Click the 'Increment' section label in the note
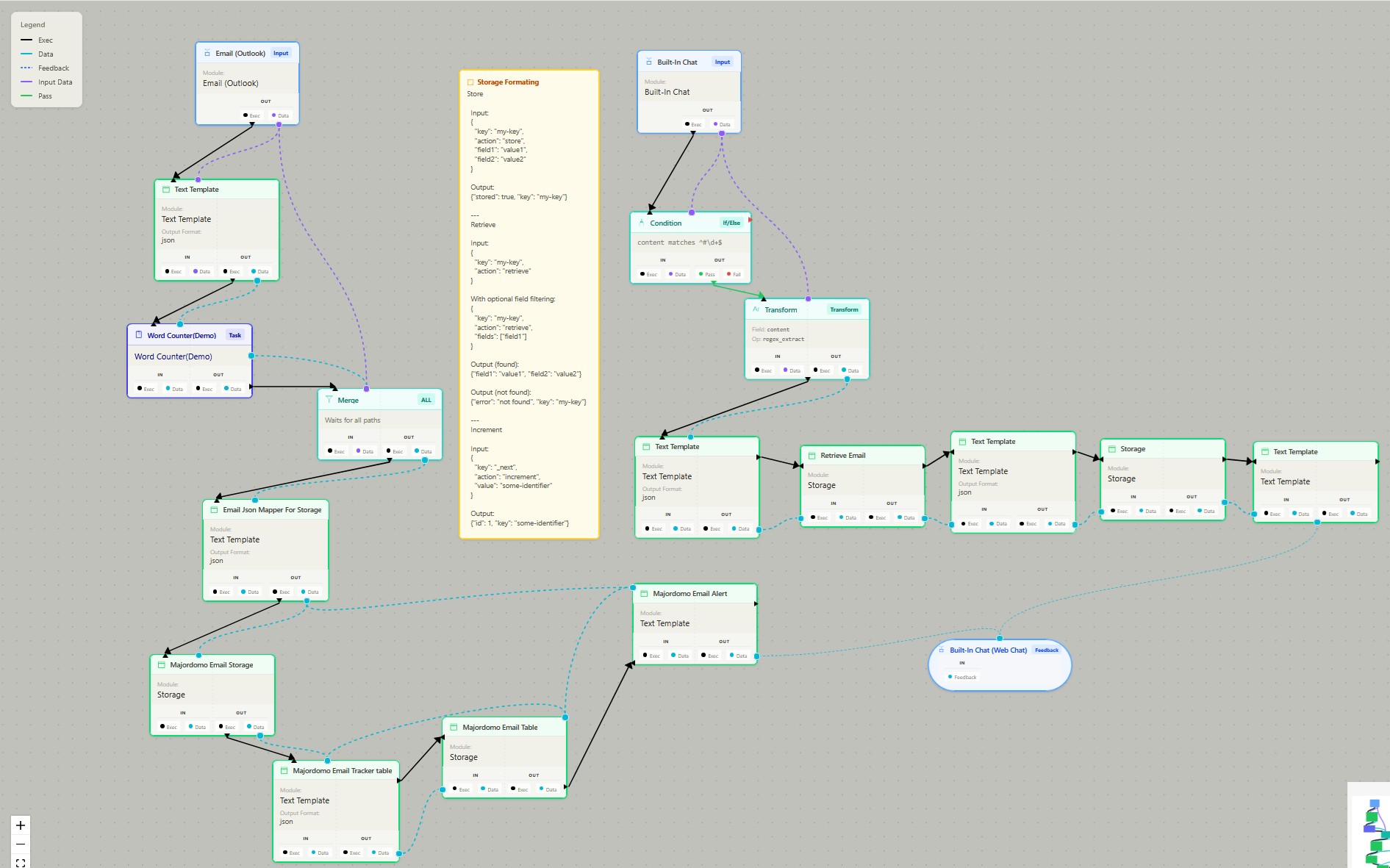 [x=487, y=430]
